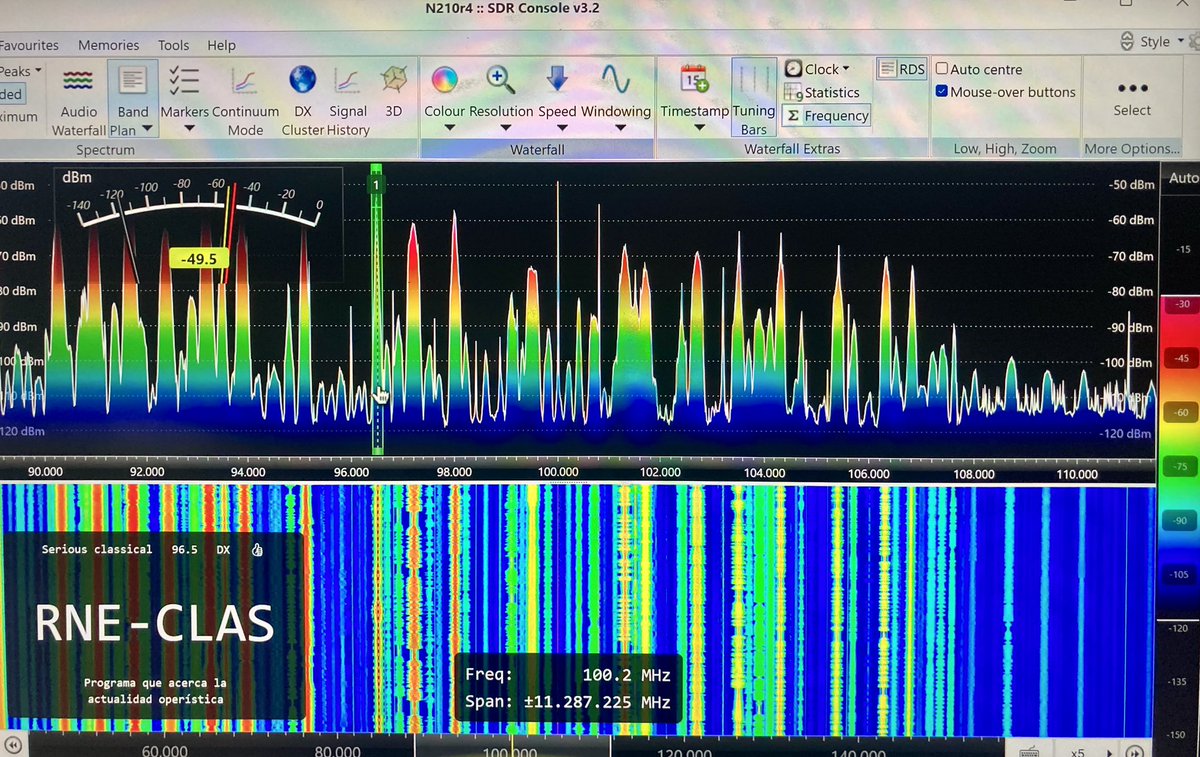Open the Favourites menu
Viewport: 1200px width, 757px height.
29,45
